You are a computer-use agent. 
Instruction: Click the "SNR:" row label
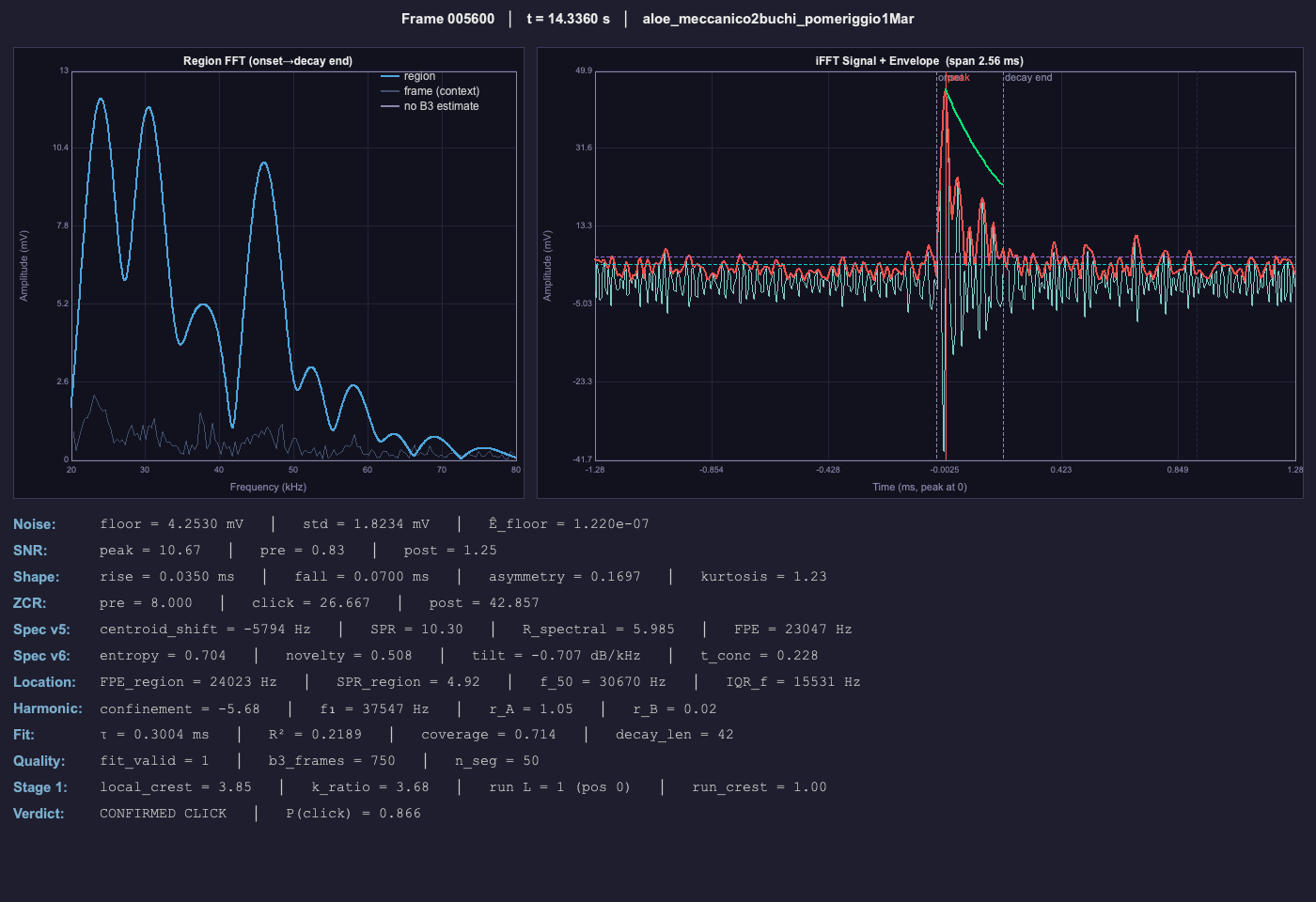coord(30,551)
